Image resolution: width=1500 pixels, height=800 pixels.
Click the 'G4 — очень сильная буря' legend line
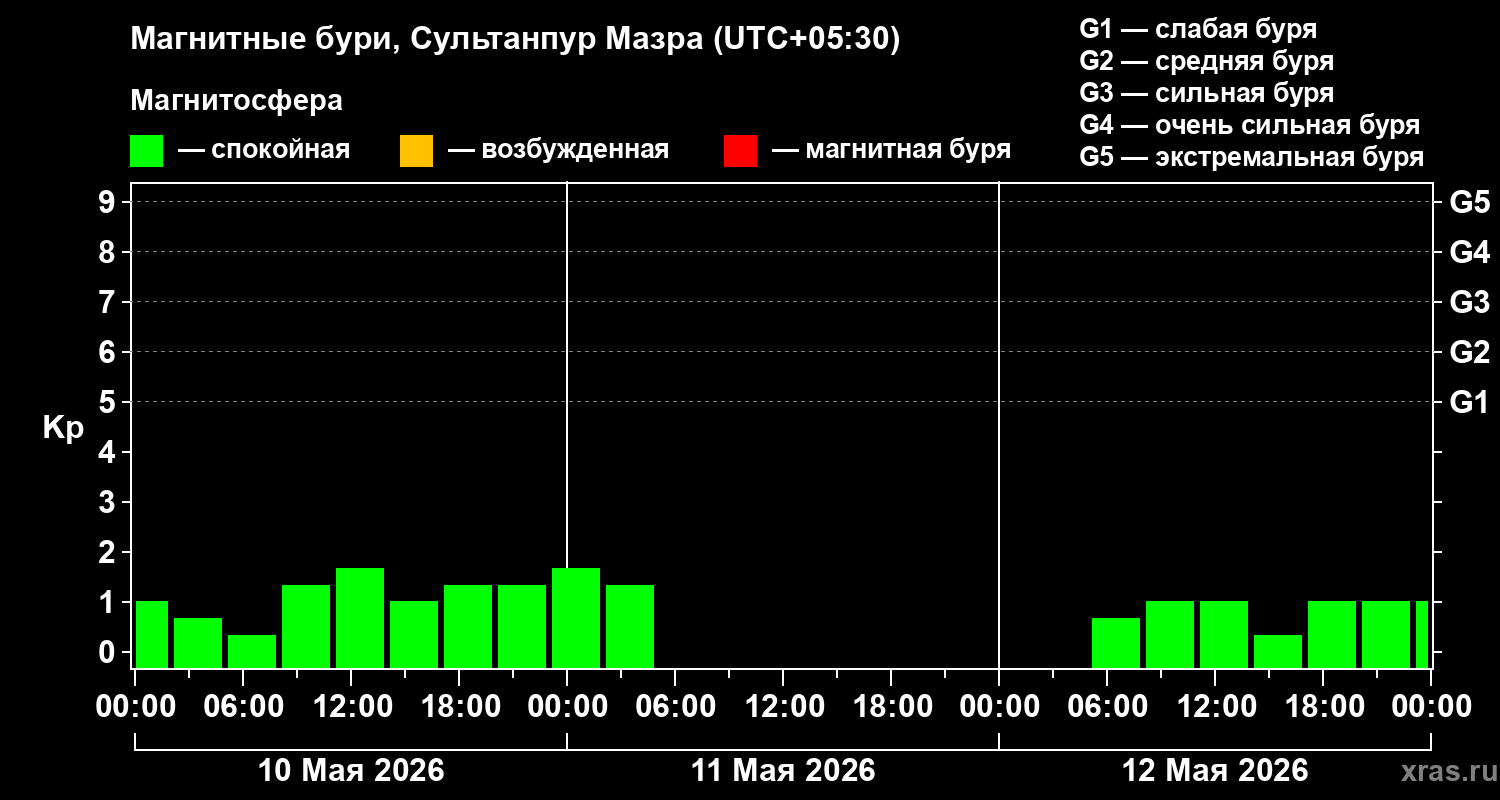click(1249, 125)
